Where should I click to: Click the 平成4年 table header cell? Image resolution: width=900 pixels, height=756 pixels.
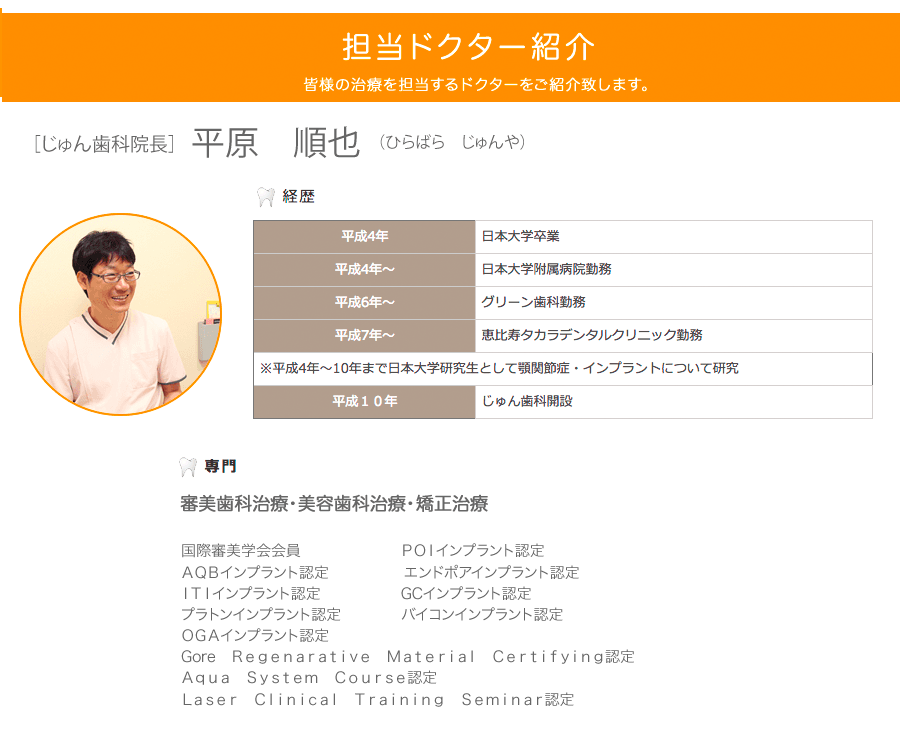[x=364, y=237]
